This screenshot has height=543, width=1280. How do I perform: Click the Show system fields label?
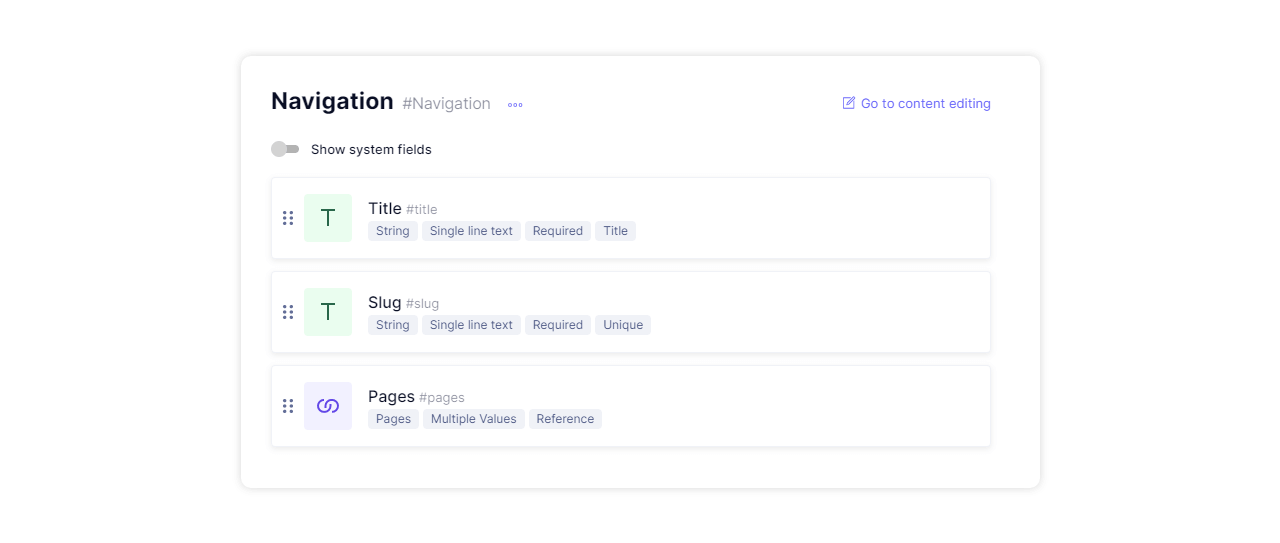pyautogui.click(x=371, y=150)
